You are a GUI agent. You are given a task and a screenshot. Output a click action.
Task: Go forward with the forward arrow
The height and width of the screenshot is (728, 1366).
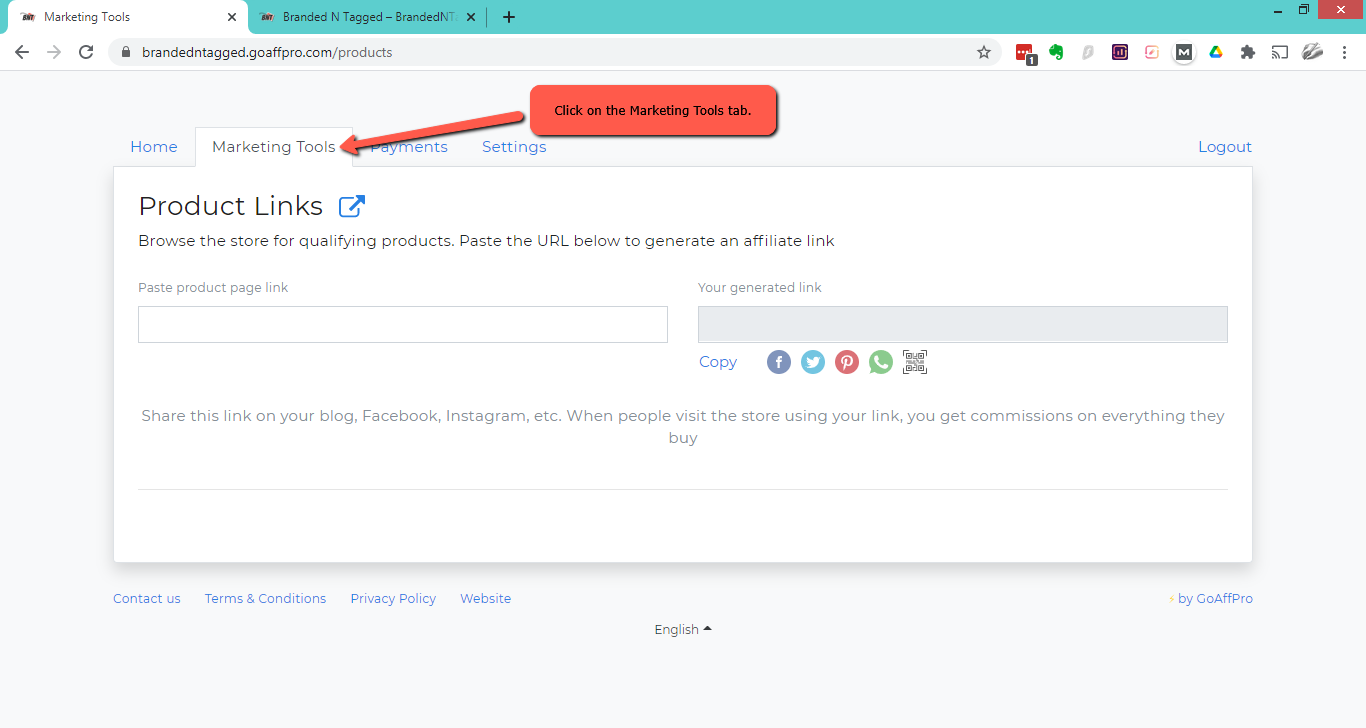click(x=54, y=52)
